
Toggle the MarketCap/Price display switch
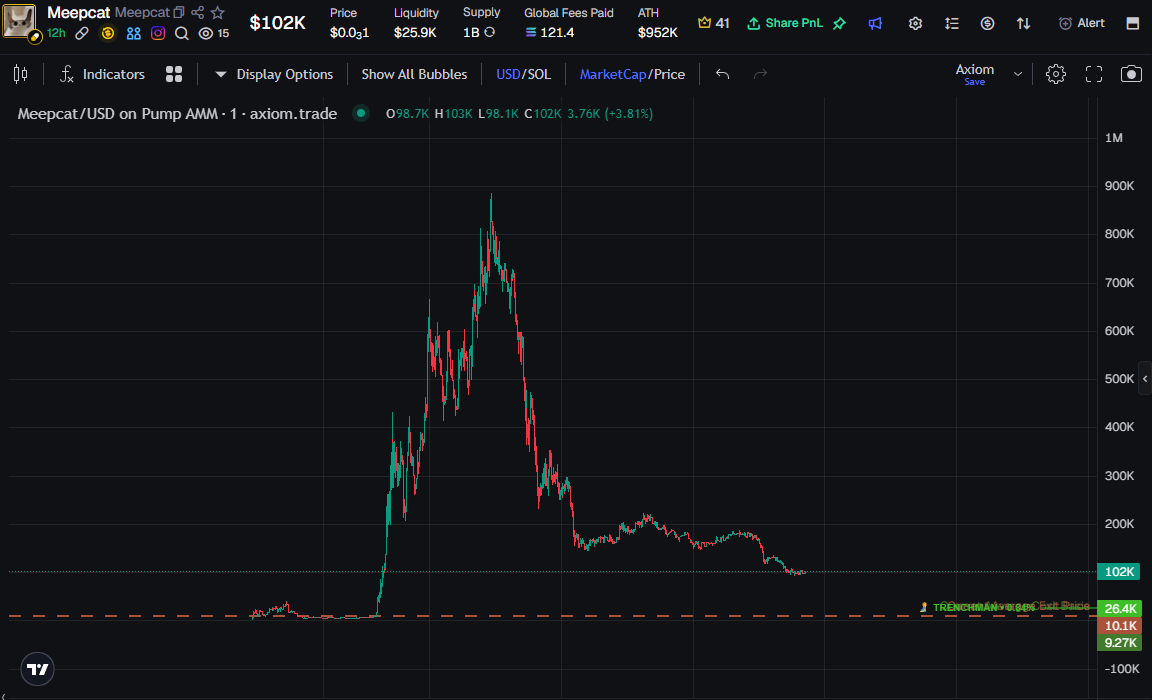coord(632,74)
